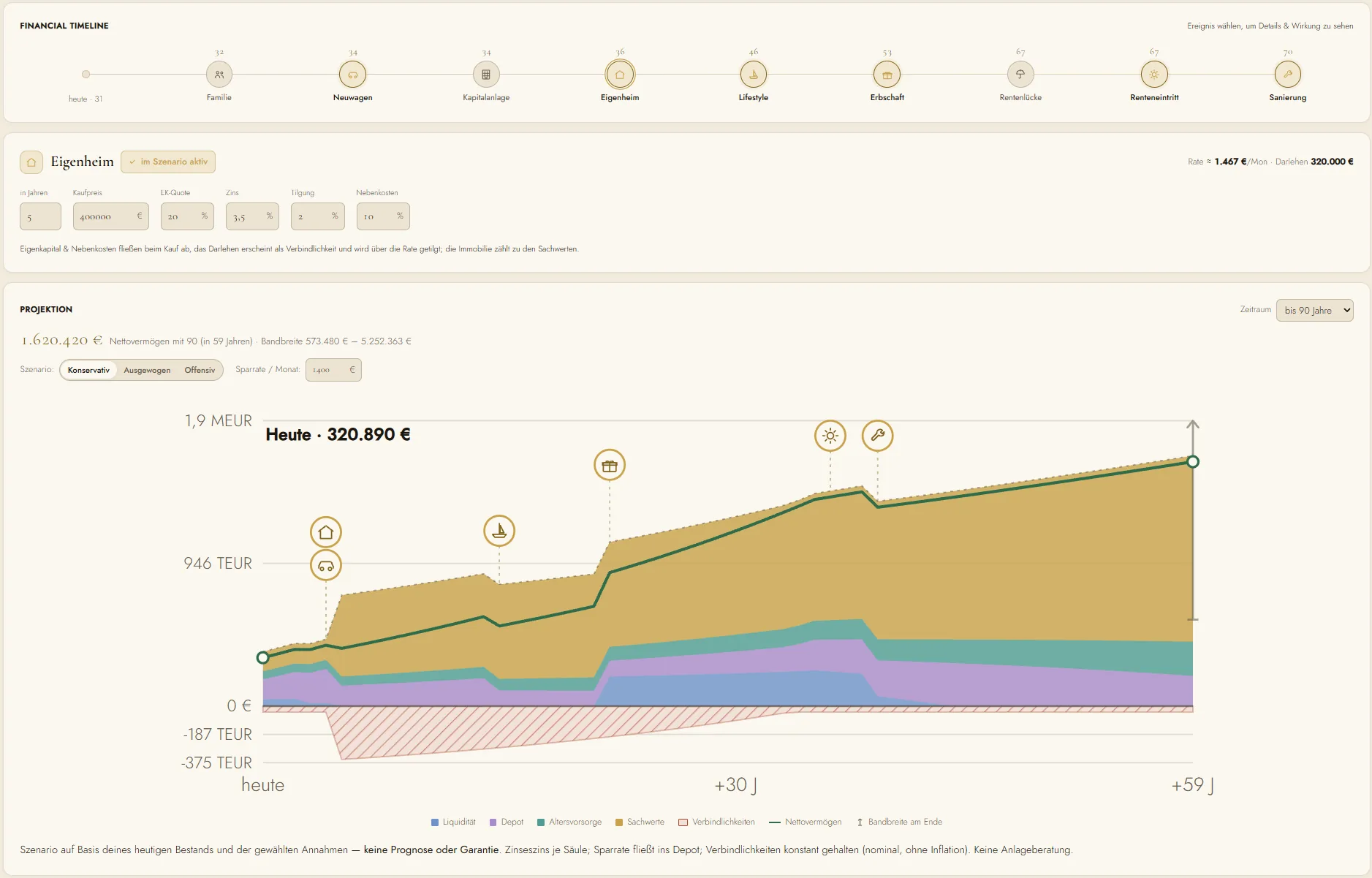Select the Eigenheim house icon in timeline
The width and height of the screenshot is (1372, 878).
[x=620, y=75]
